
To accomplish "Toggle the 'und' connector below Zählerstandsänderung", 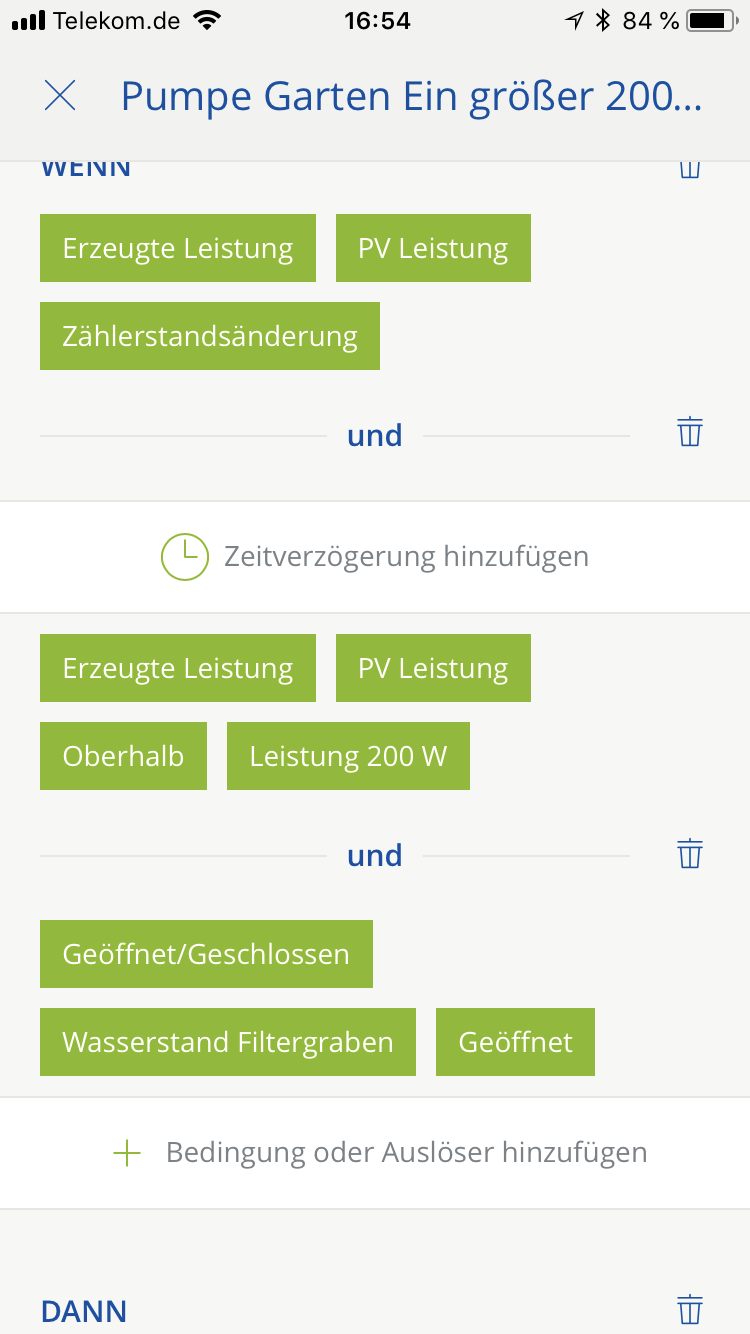I will [x=374, y=435].
